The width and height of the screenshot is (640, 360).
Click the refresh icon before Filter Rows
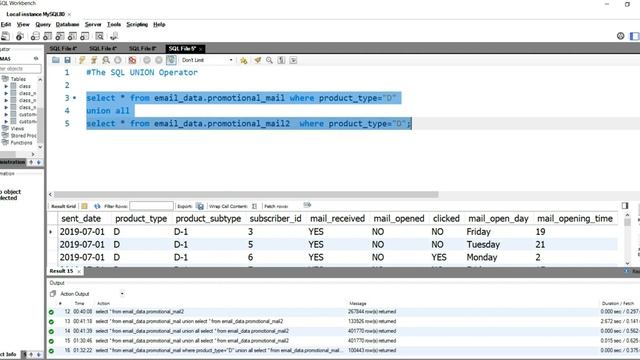pos(97,206)
